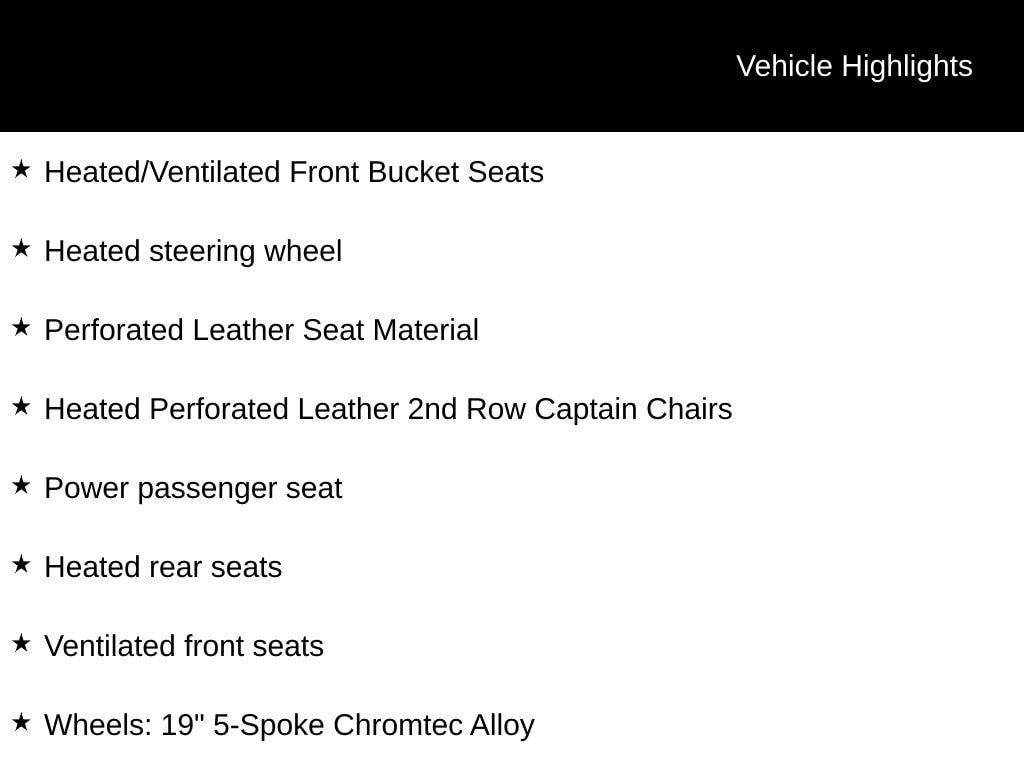Click Heated Perforated Leather 2nd Row Captain Chairs
1024x768 pixels.
(x=389, y=409)
